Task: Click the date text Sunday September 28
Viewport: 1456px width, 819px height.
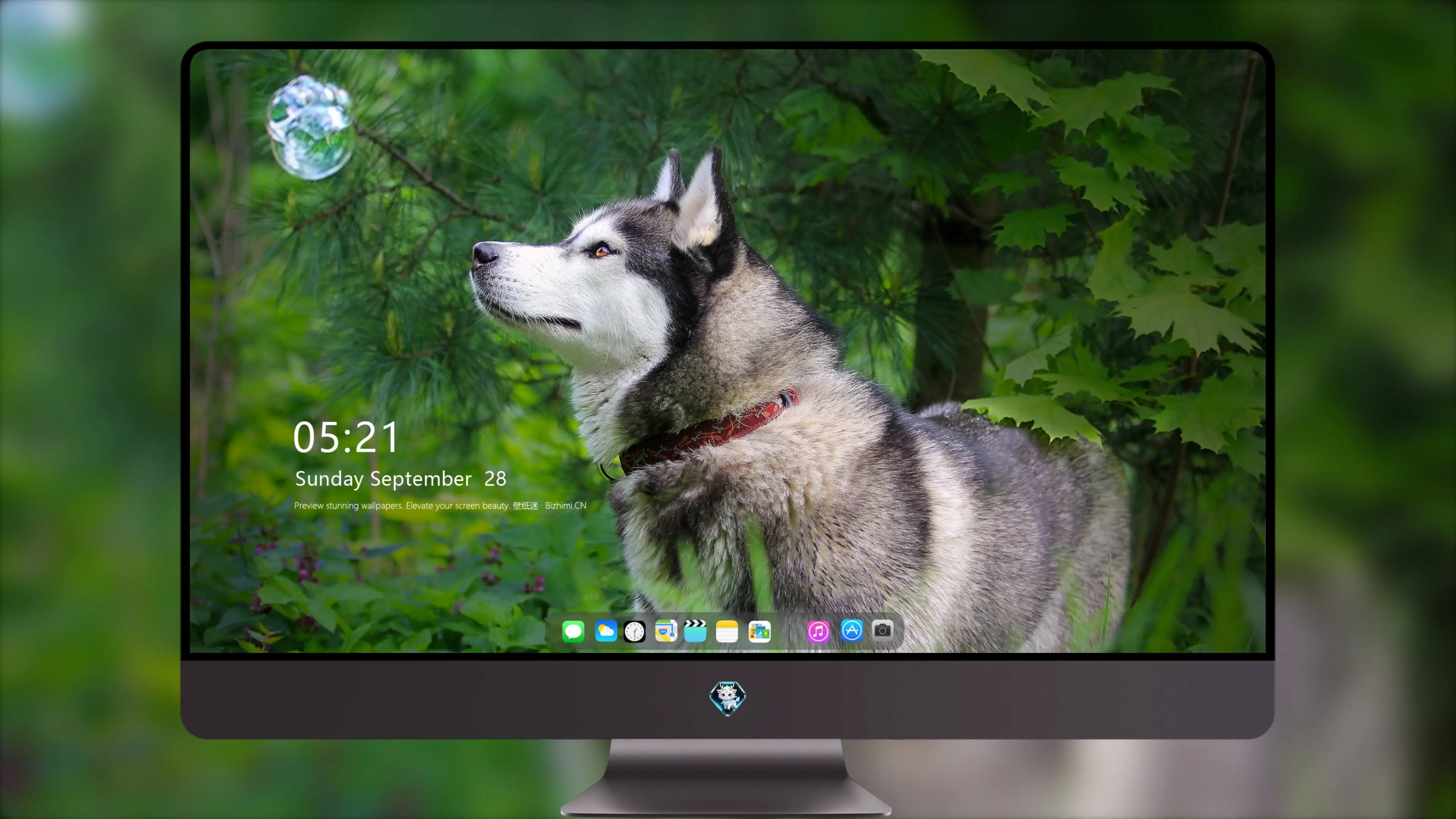Action: pos(401,479)
